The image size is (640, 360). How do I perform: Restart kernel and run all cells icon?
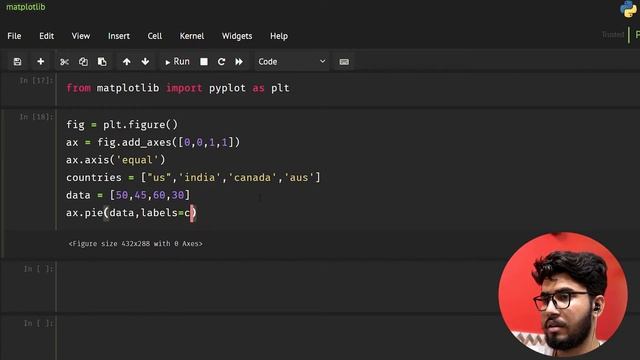[x=239, y=62]
